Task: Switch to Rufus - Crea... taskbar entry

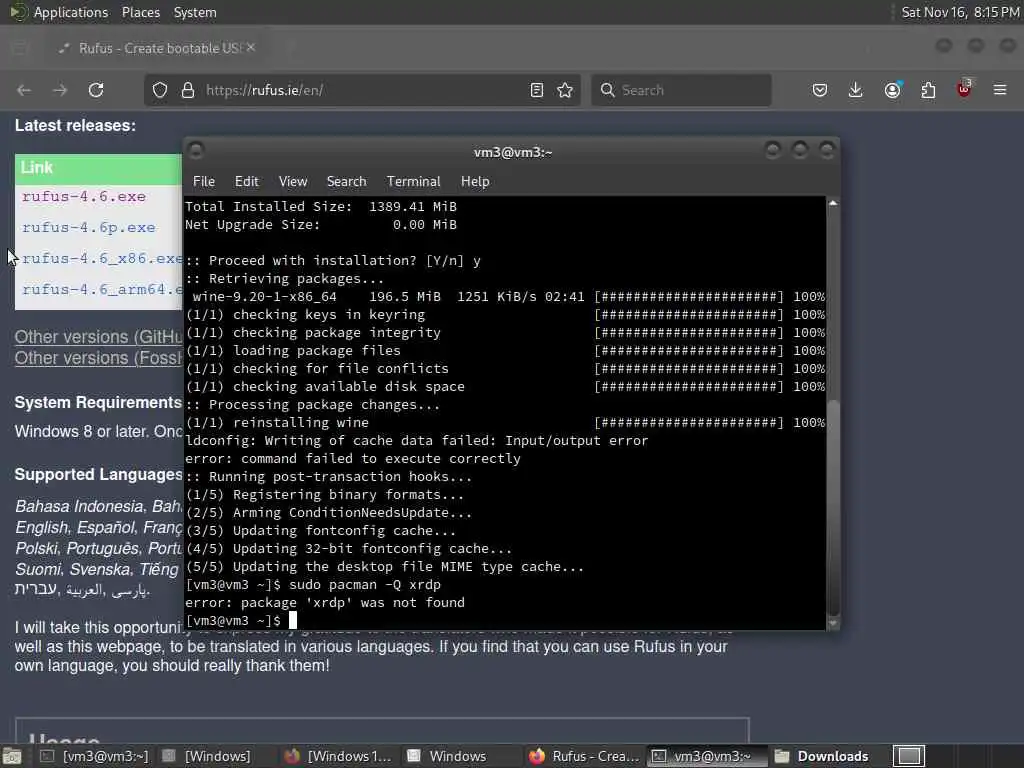Action: tap(584, 756)
